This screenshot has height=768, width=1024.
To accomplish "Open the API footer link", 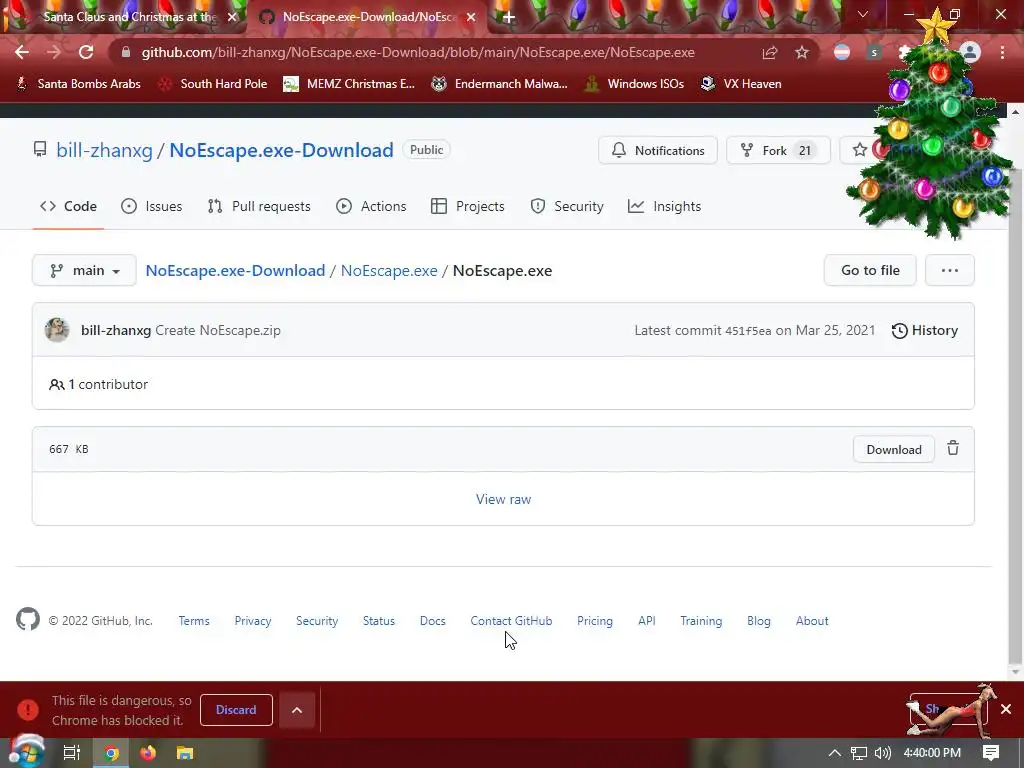I will pos(647,621).
